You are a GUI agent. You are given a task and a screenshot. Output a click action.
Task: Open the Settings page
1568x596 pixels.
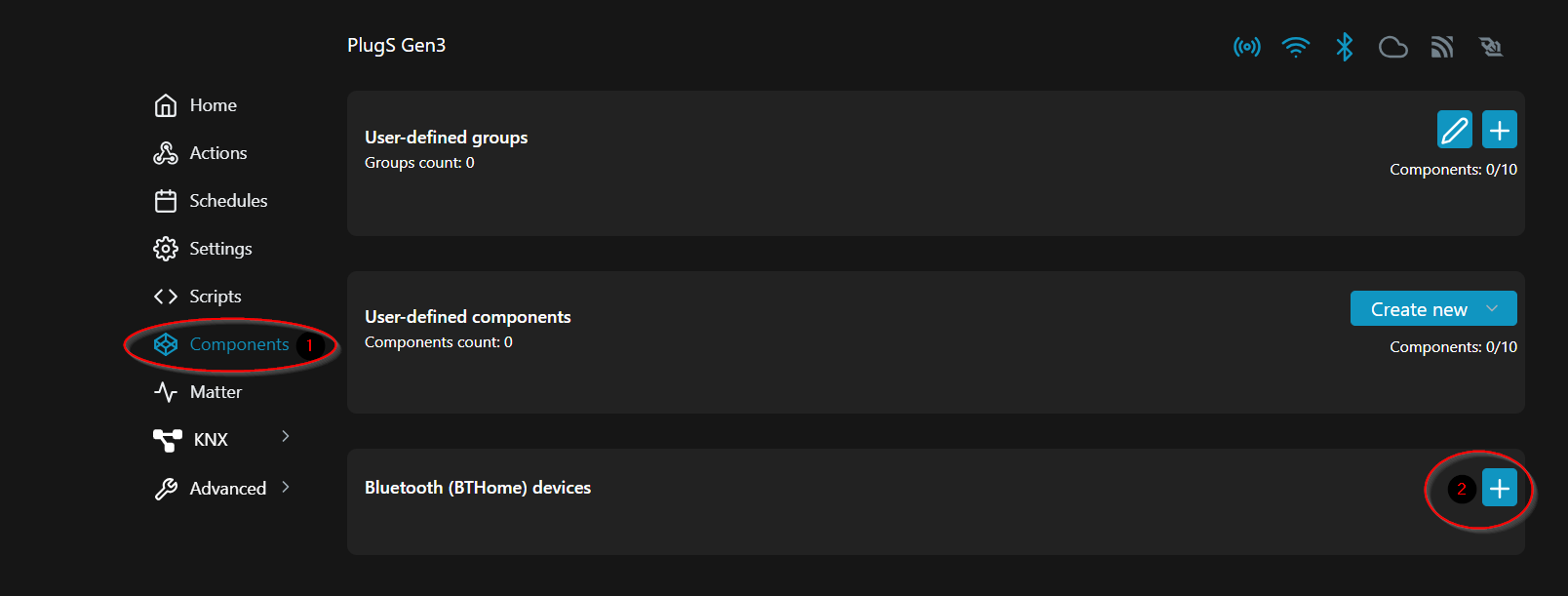(220, 249)
